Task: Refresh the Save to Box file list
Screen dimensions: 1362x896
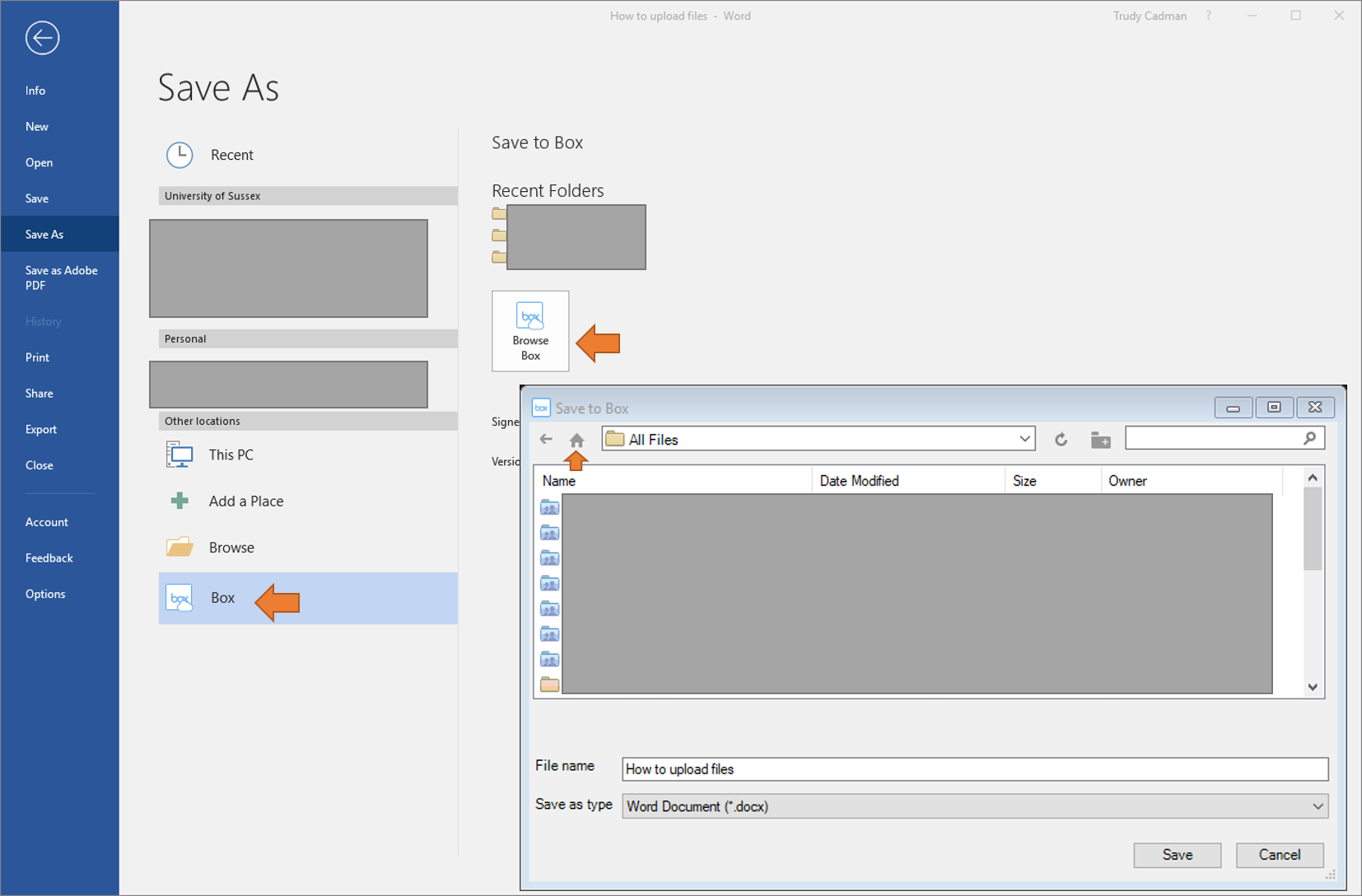Action: [1061, 440]
